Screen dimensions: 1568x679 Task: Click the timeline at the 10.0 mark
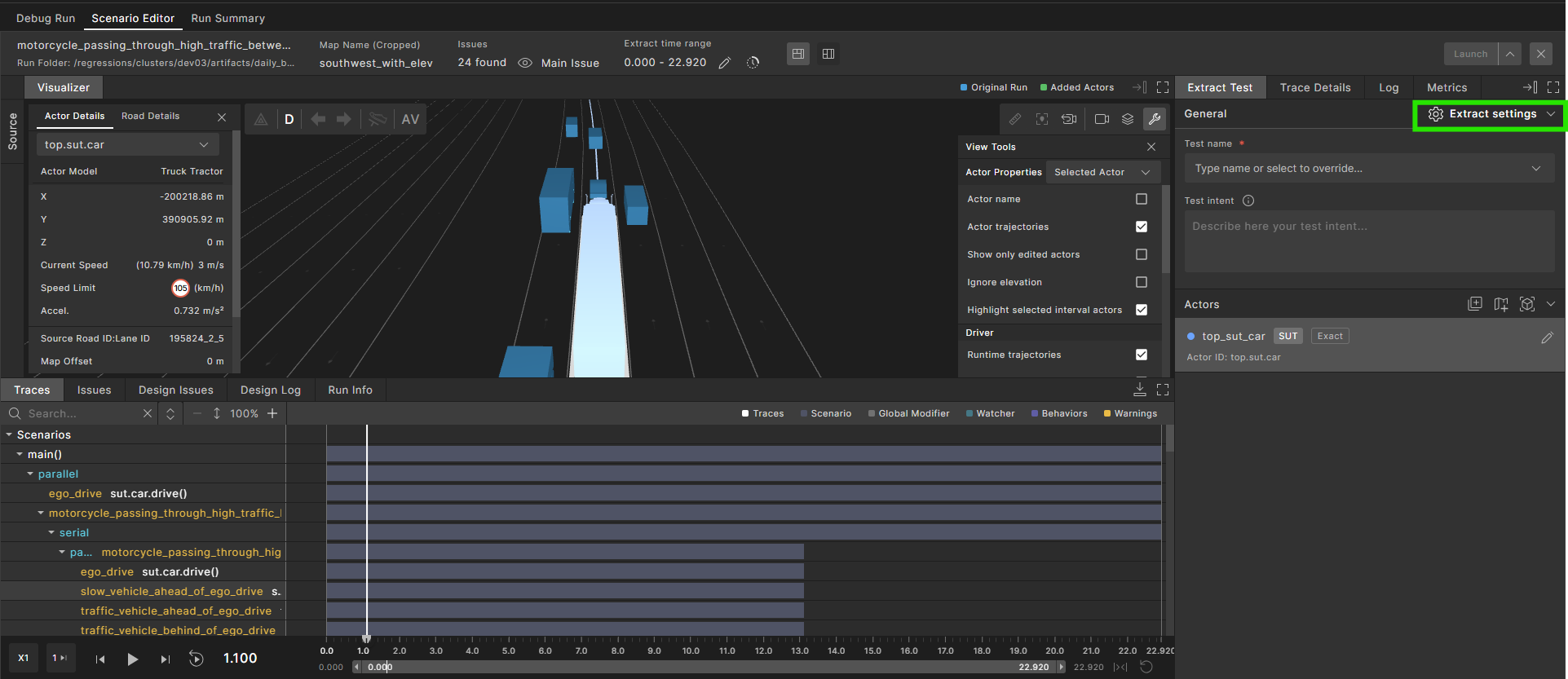[x=691, y=650]
